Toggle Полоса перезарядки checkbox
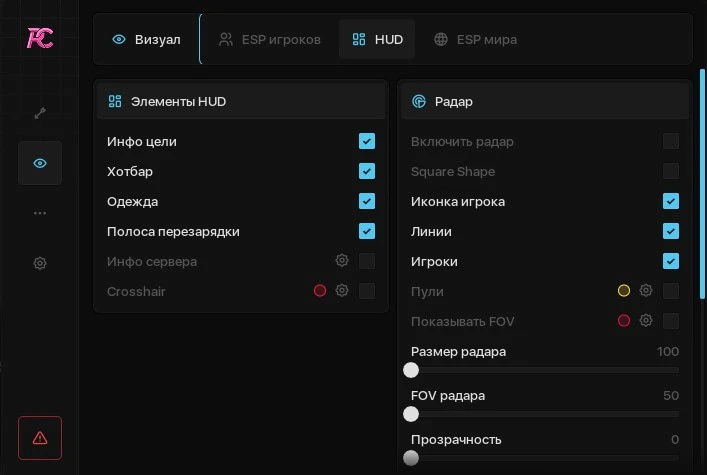 coord(367,231)
